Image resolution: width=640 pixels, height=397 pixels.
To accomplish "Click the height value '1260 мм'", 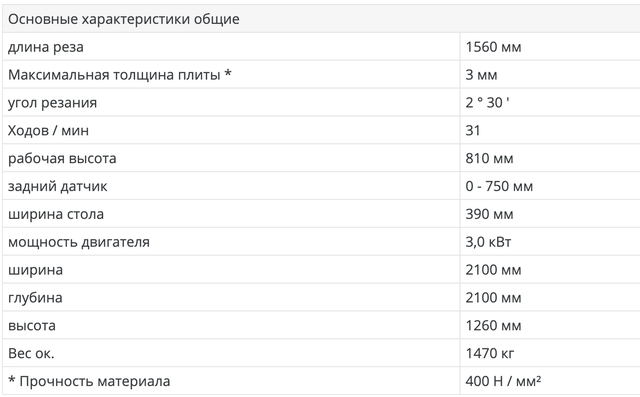I will coord(493,326).
